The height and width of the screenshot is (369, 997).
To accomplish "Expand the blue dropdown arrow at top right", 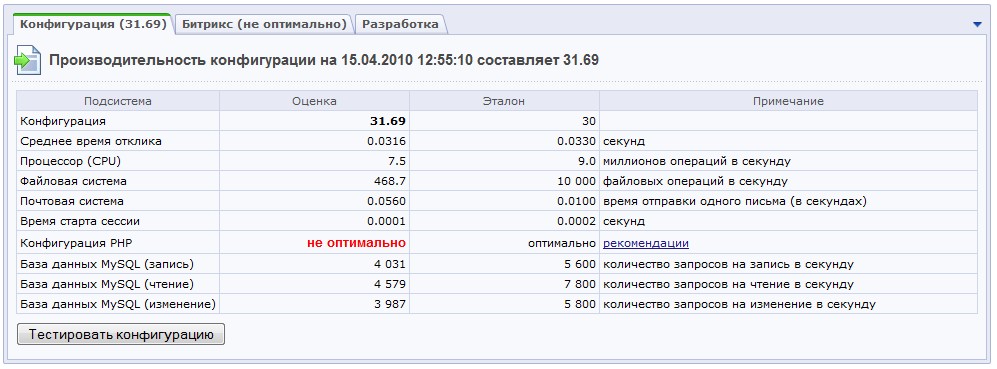I will [x=977, y=24].
